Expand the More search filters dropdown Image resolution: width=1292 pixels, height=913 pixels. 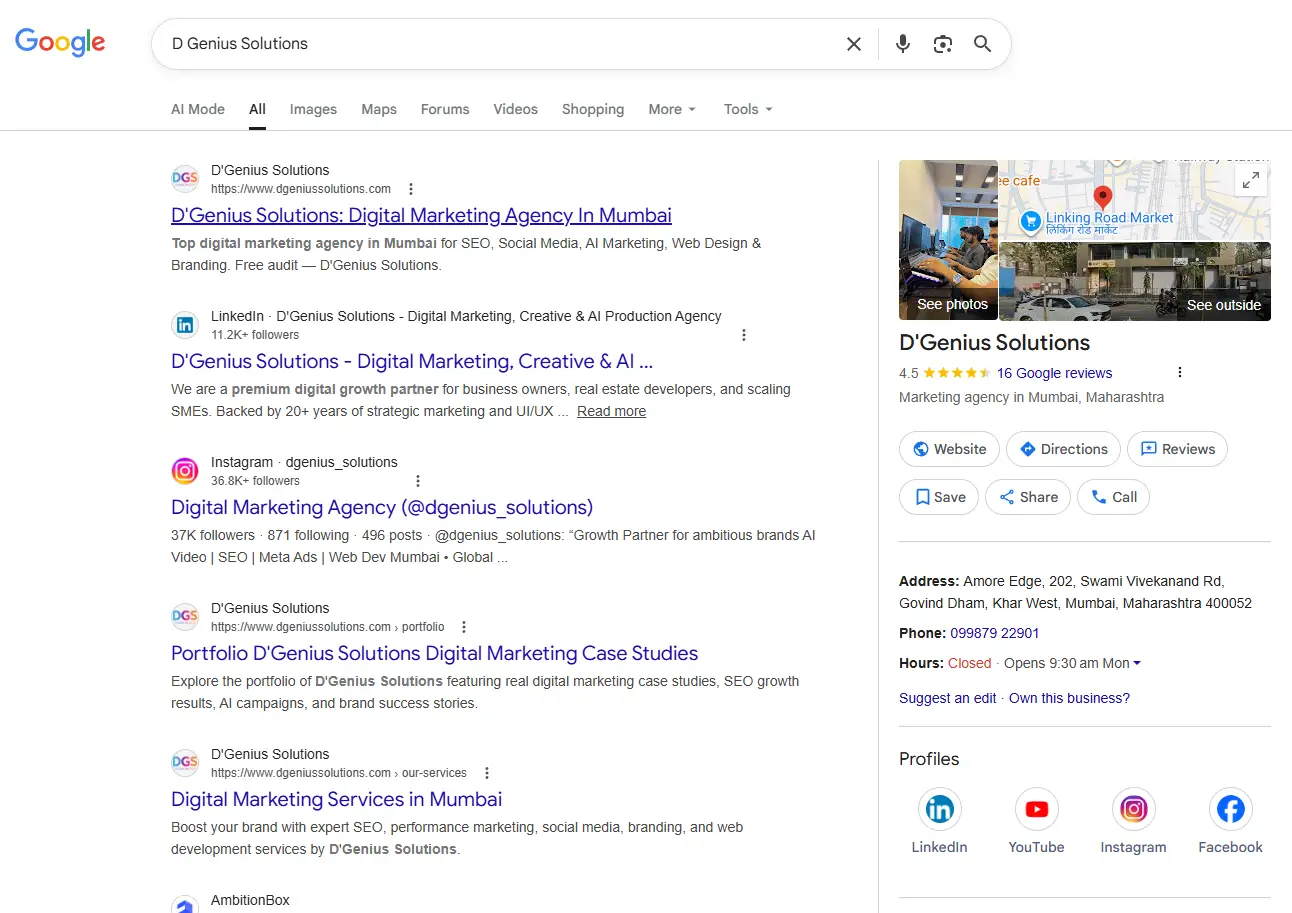(672, 109)
